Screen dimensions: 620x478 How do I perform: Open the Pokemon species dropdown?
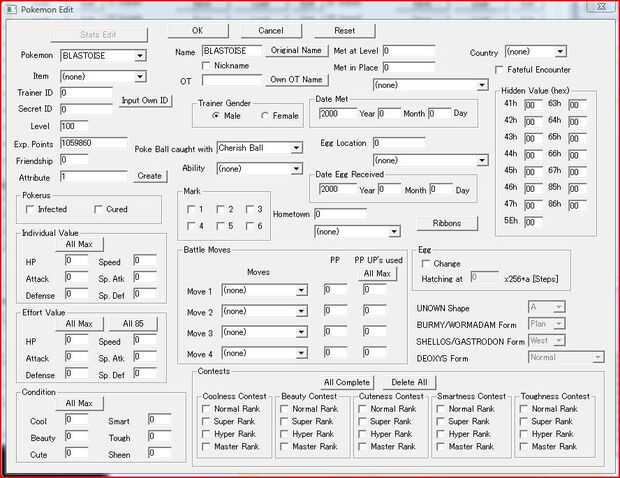(x=140, y=56)
